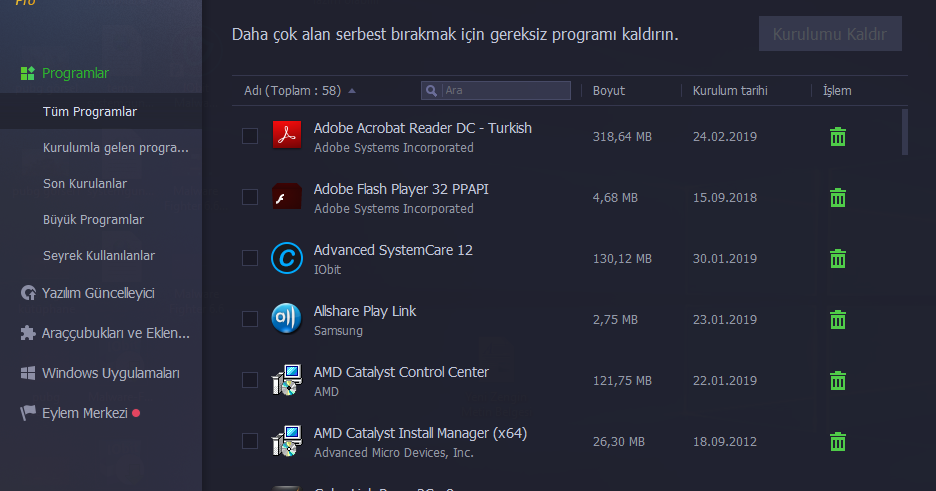Screen dimensions: 936x491
Task: Click Adobe Flash Player 32 PPAPI name
Action: pyautogui.click(x=401, y=189)
